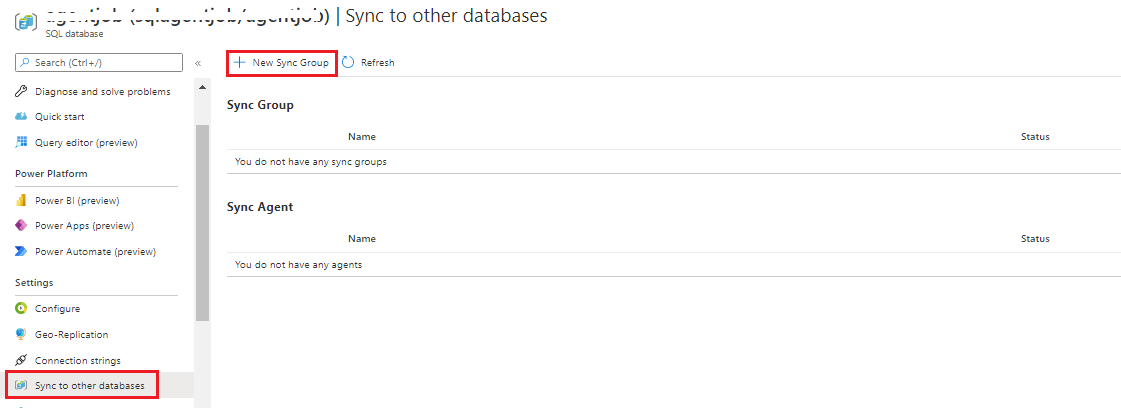Screen dimensions: 1121x410
Task: Click the sidebar vertical scrollbar
Action: point(203,220)
